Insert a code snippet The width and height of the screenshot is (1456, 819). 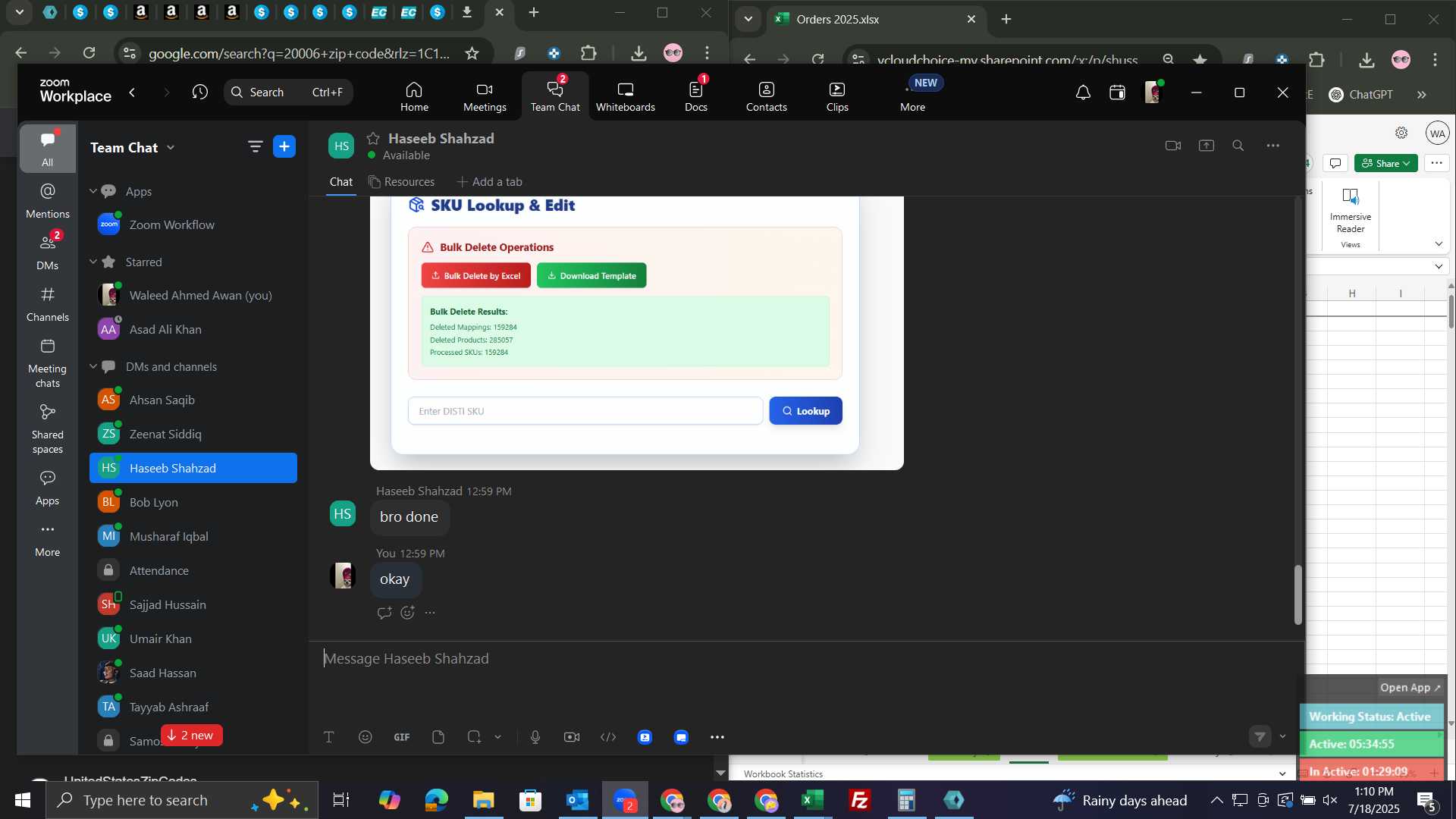point(608,737)
